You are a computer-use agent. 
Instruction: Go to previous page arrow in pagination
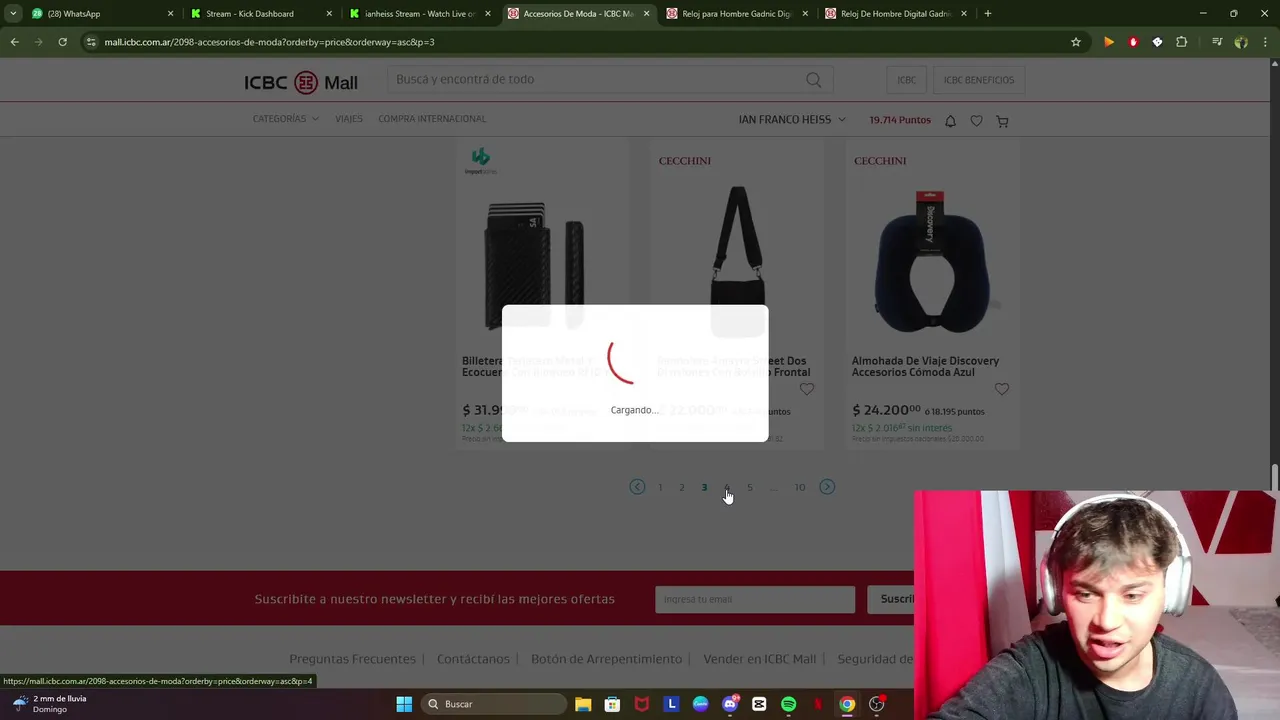(x=637, y=487)
